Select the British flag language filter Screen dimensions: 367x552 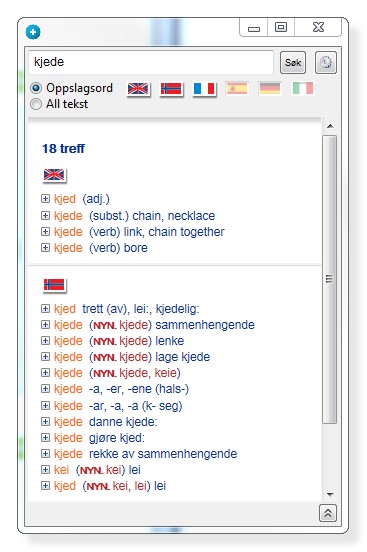coord(138,89)
